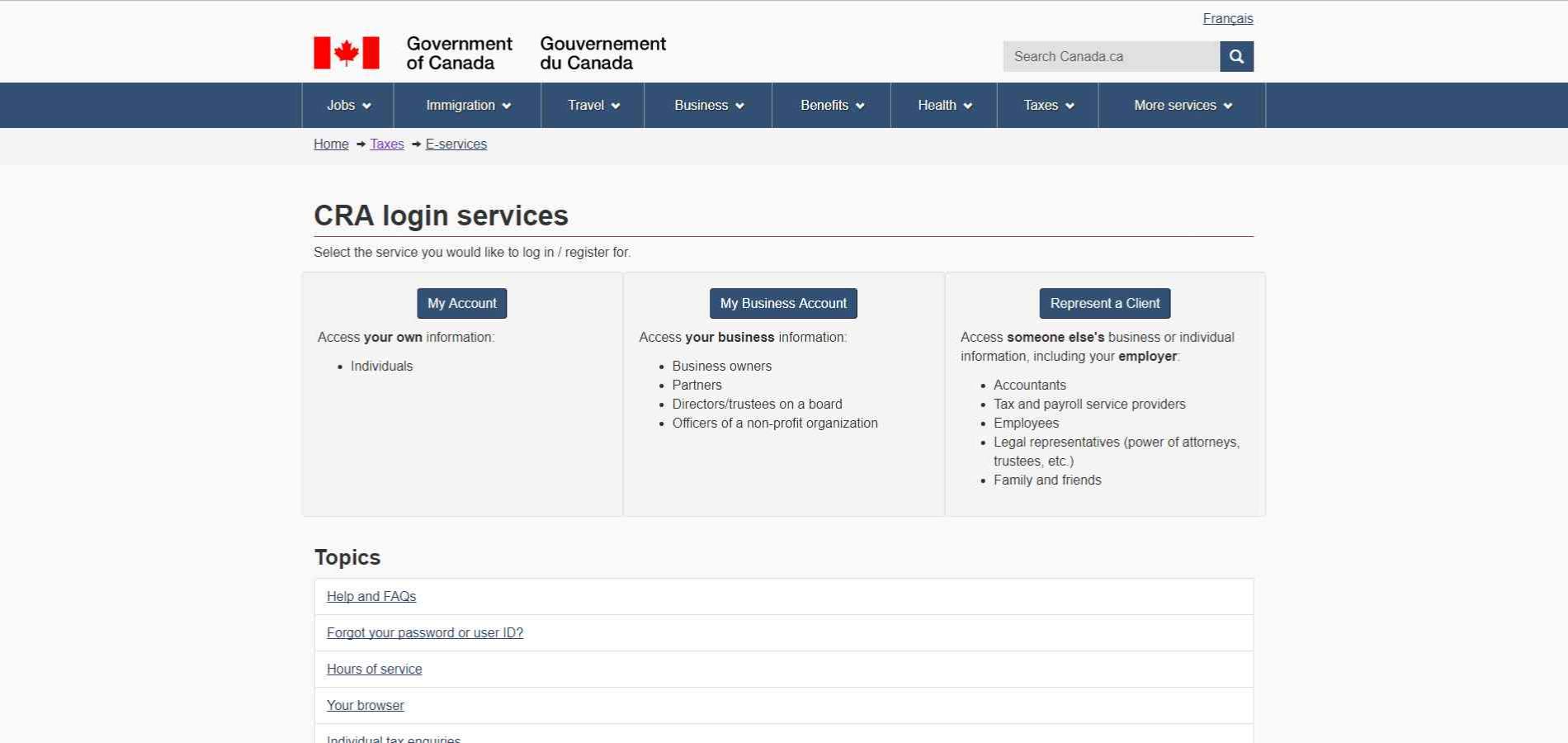Click 'Access your own information' text
The width and height of the screenshot is (1568, 743).
[406, 337]
